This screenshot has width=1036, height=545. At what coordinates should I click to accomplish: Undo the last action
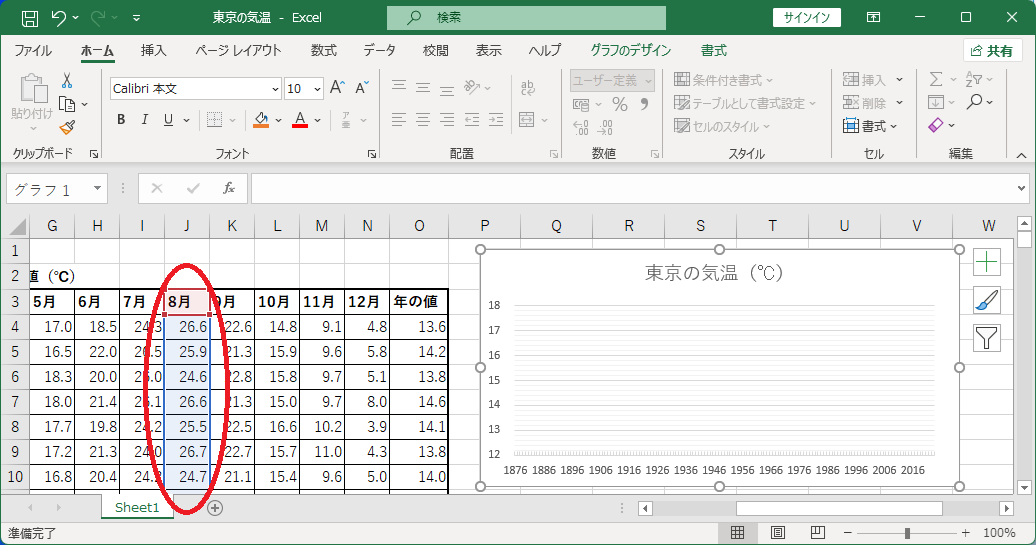pos(58,18)
